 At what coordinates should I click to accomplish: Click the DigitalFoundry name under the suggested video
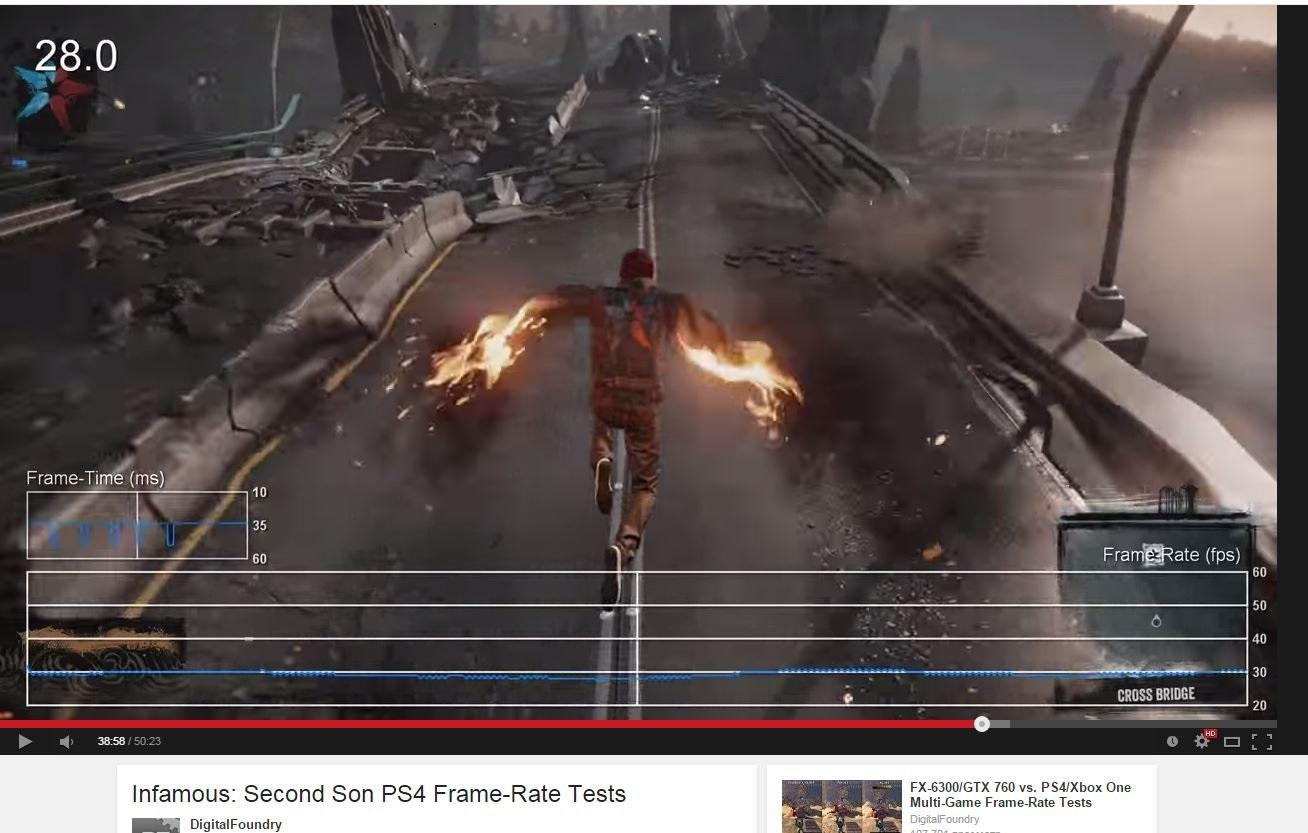click(944, 819)
